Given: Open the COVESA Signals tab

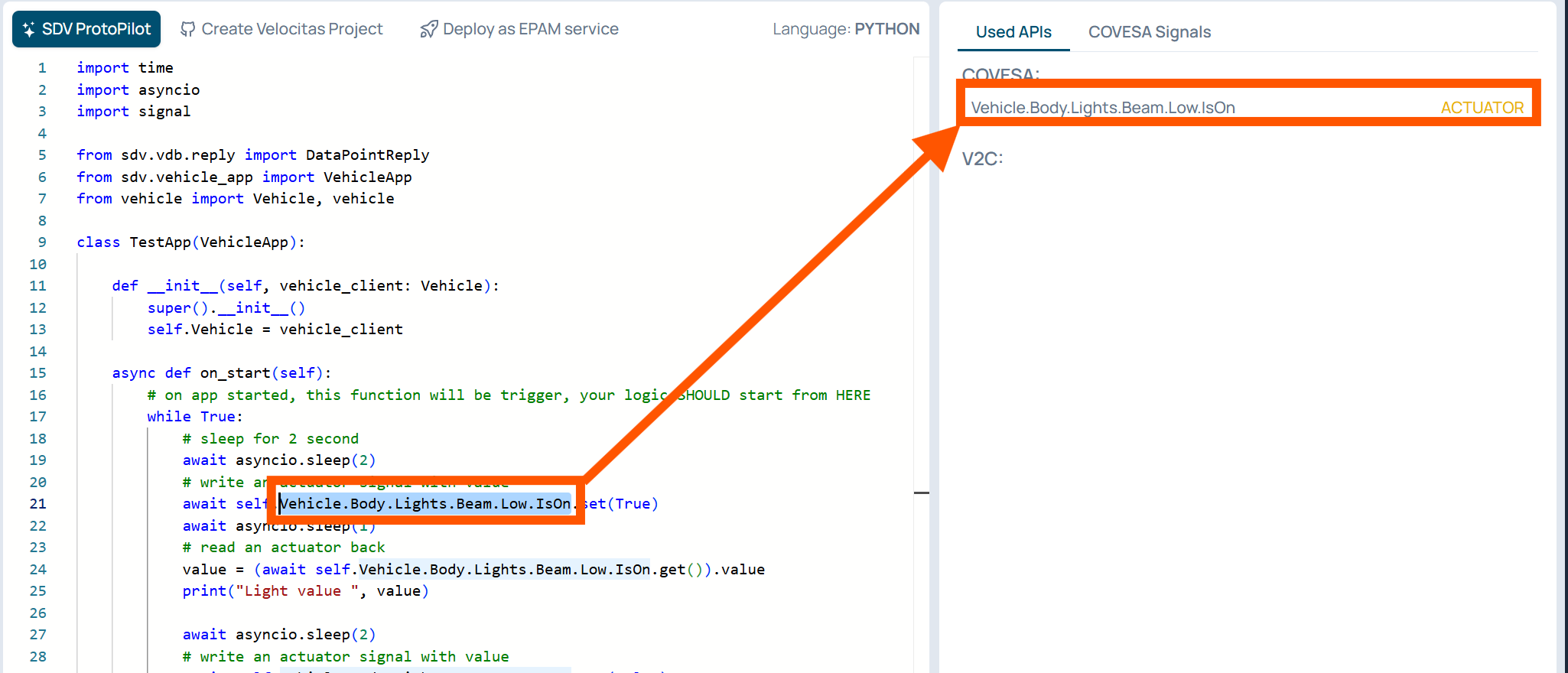Looking at the screenshot, I should pyautogui.click(x=1149, y=32).
